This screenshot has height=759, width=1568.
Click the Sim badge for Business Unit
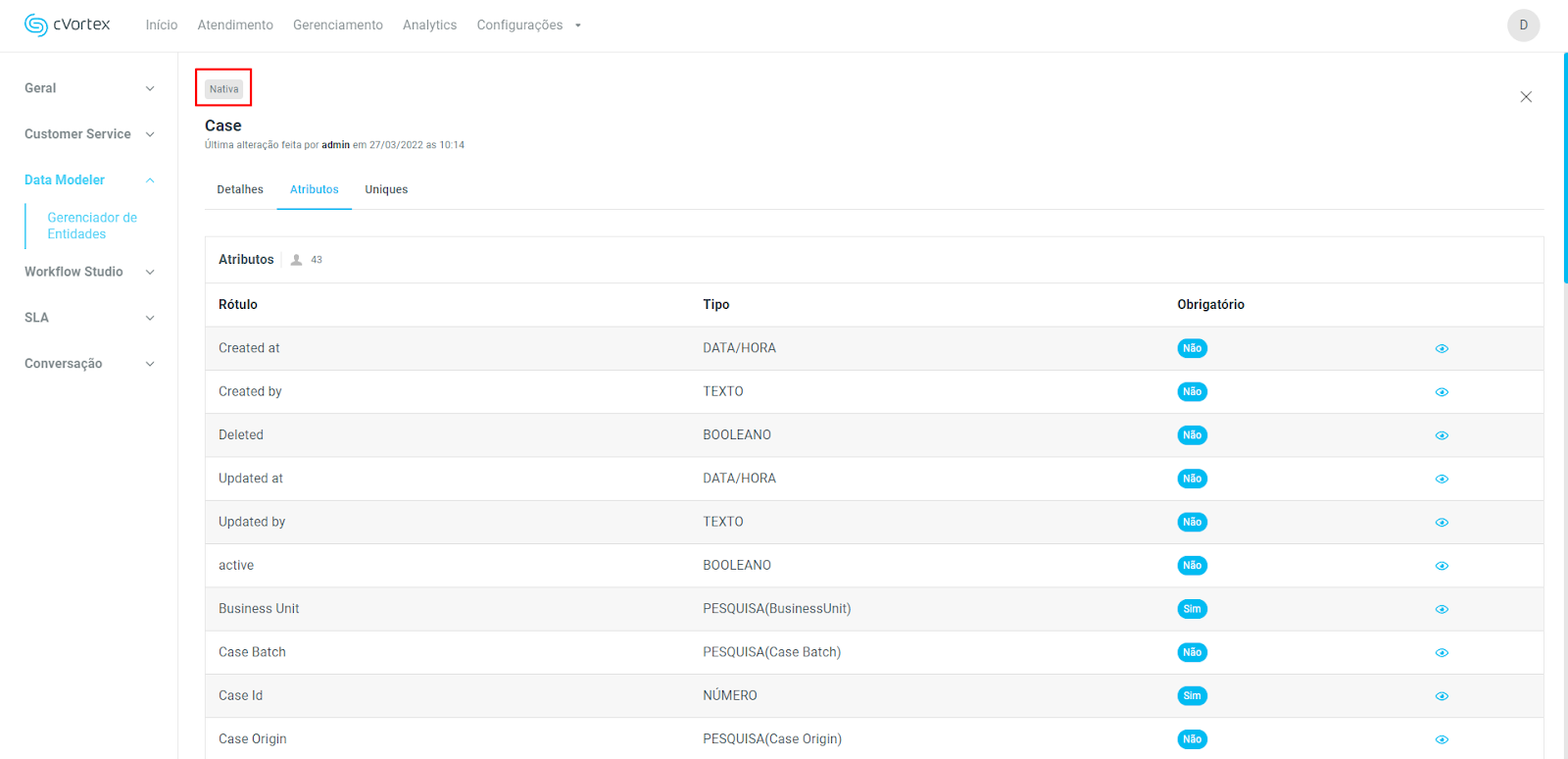[x=1192, y=609]
